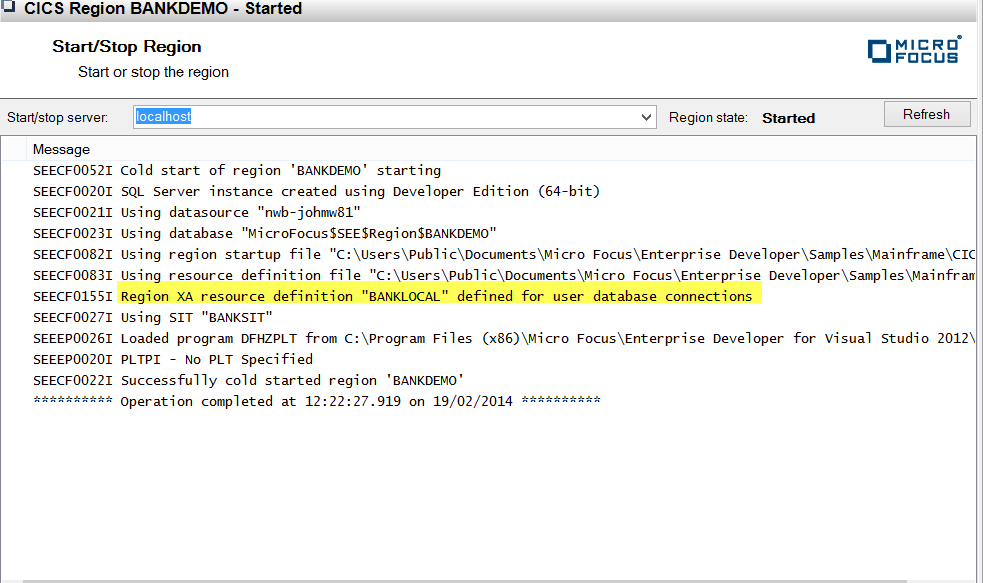The height and width of the screenshot is (583, 983).
Task: Click the highlighted BANKLOCAL XA resource message
Action: (436, 296)
